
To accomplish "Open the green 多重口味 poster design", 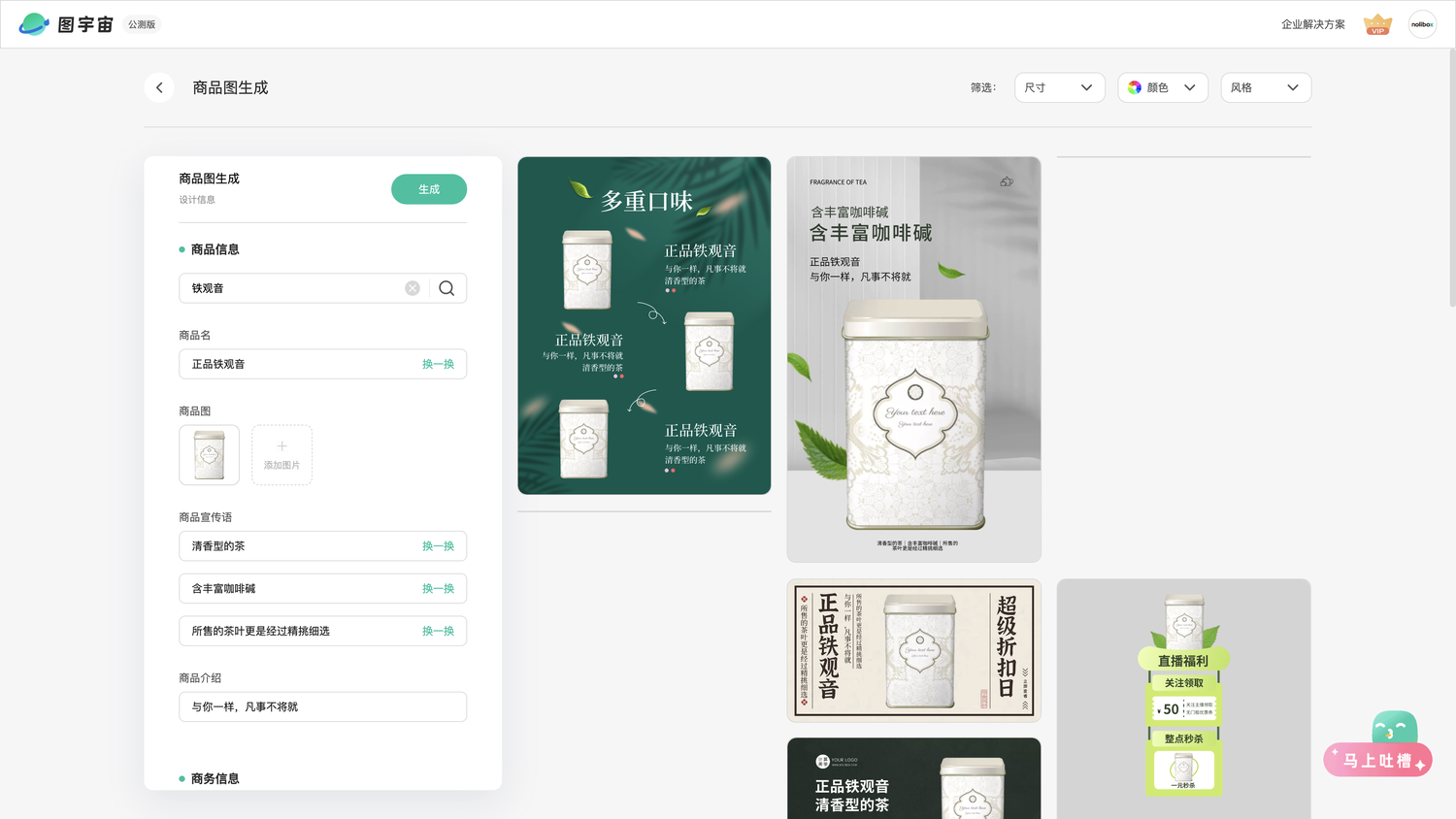I will point(645,325).
